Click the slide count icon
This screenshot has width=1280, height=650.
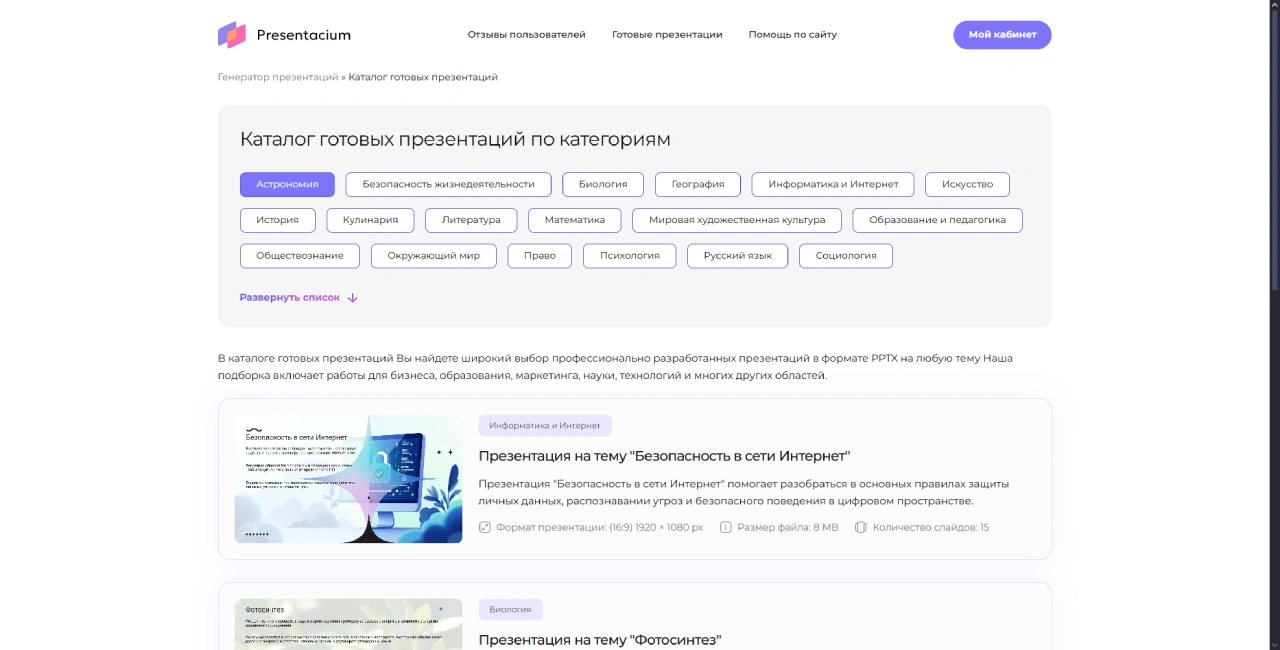[861, 527]
